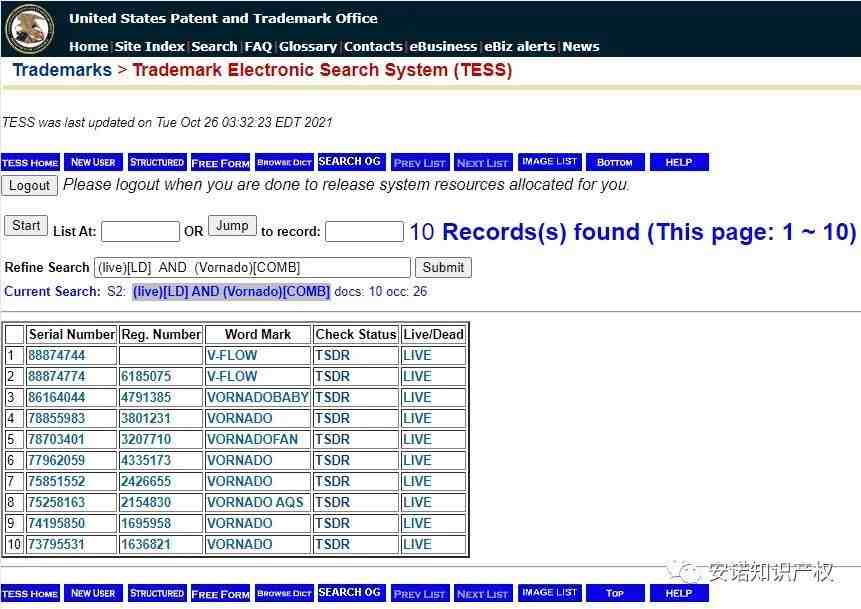Image resolution: width=861 pixels, height=609 pixels.
Task: Click Search OG in the footer toolbar
Action: tap(350, 593)
